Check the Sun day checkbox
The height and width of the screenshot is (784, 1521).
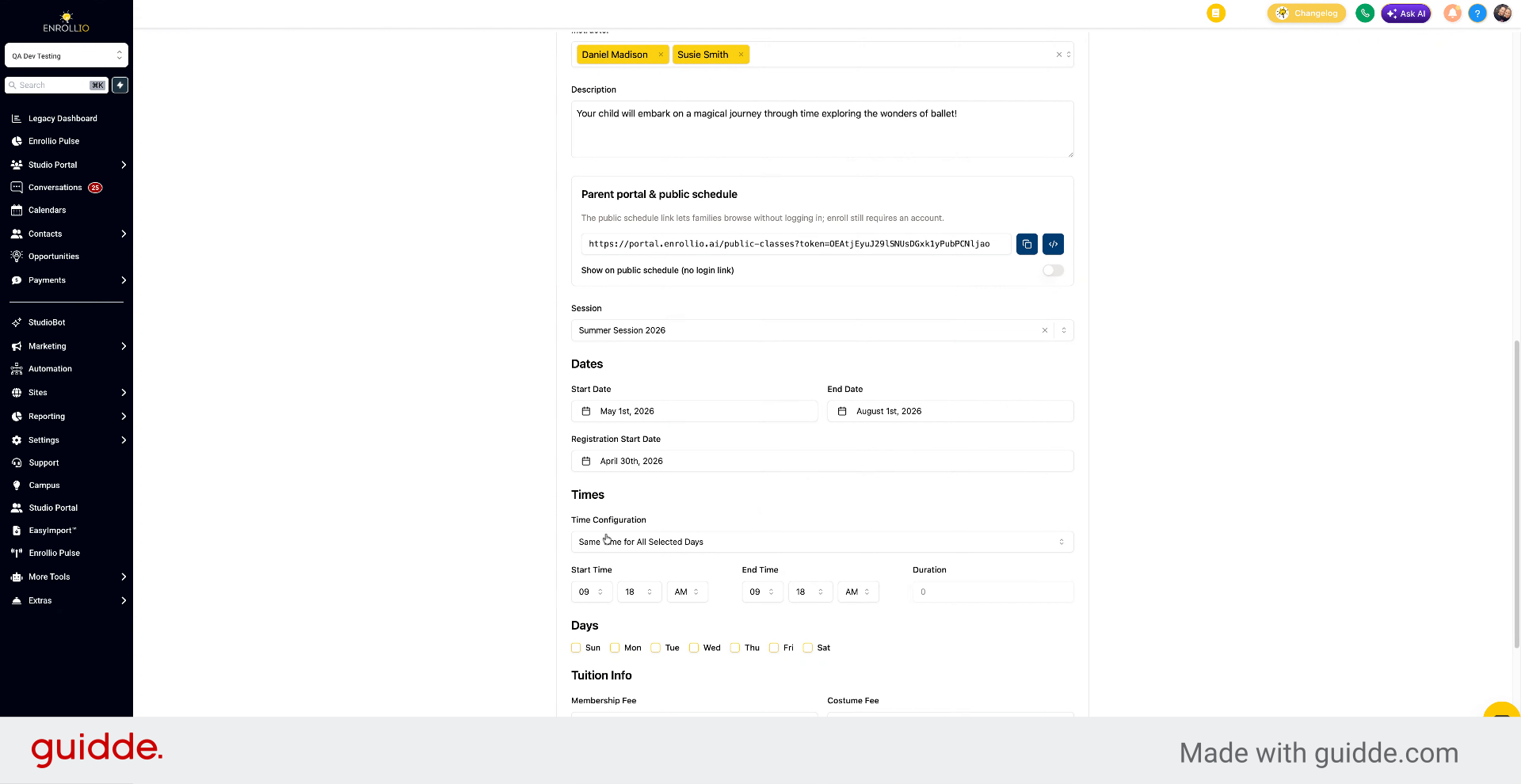576,648
